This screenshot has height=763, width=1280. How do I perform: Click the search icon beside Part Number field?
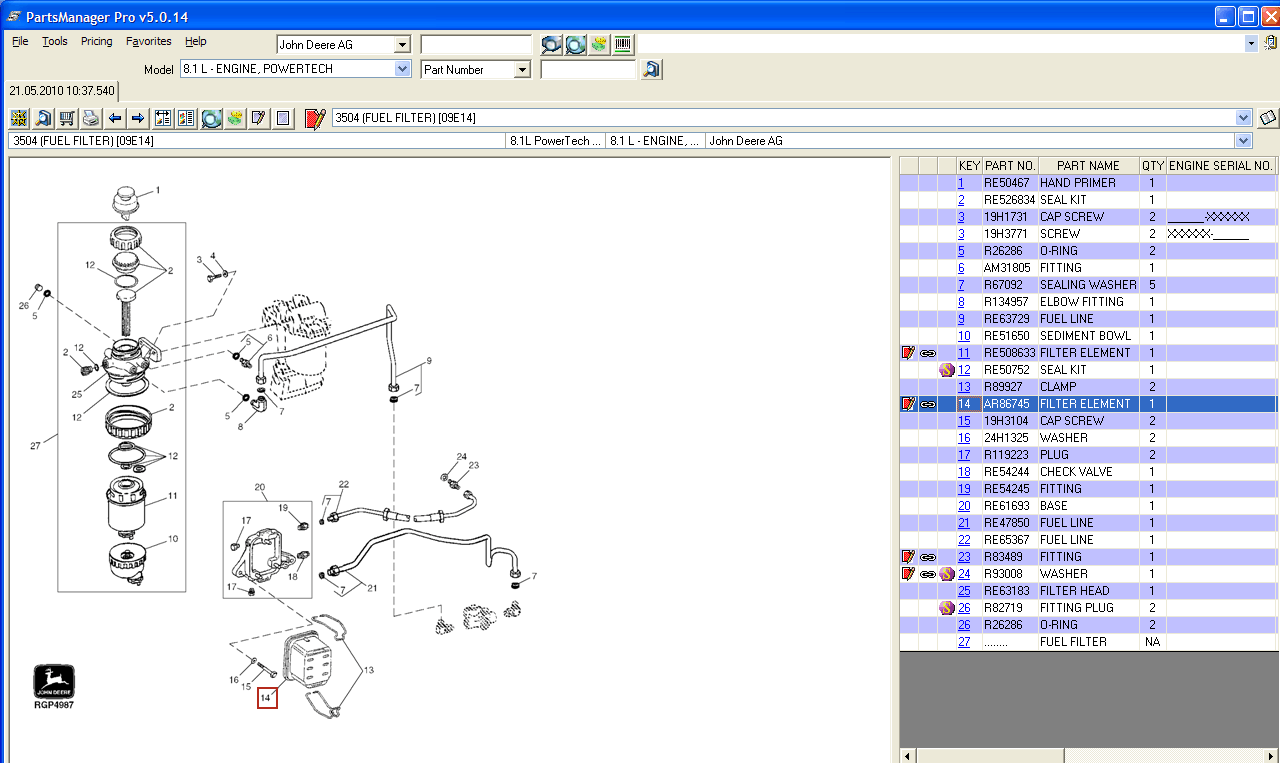tap(651, 69)
